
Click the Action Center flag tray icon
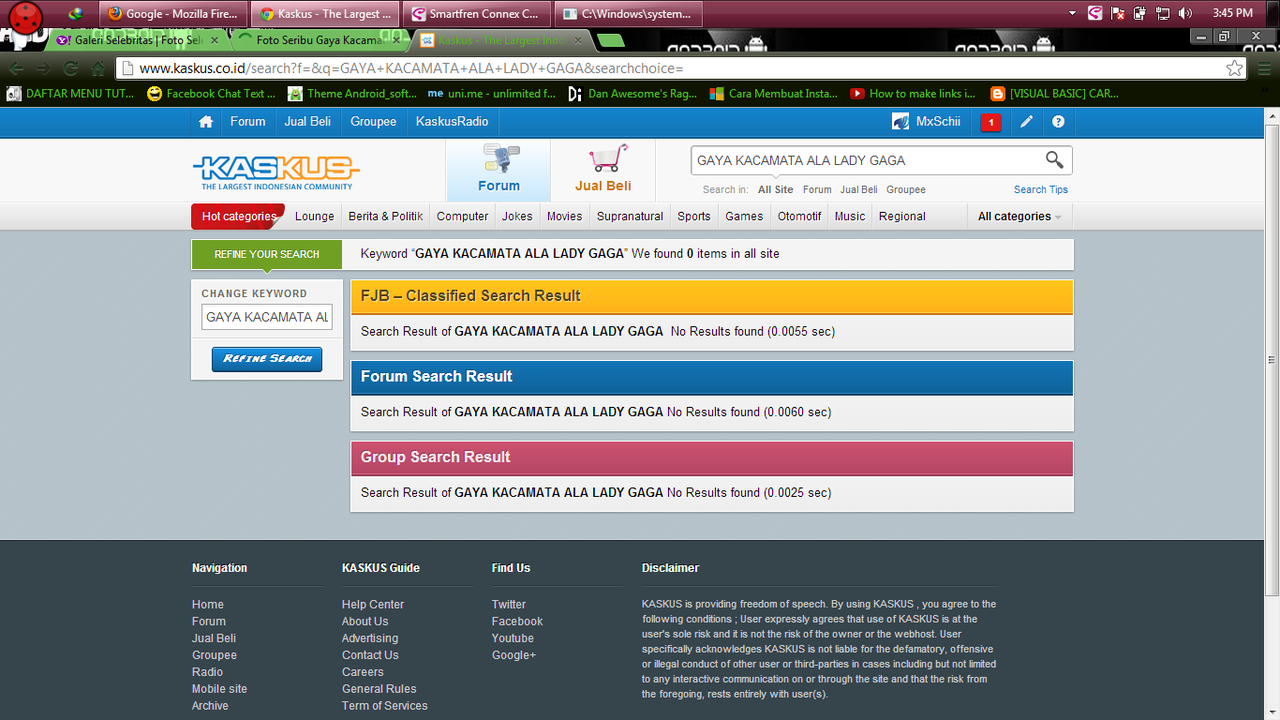click(x=1118, y=13)
